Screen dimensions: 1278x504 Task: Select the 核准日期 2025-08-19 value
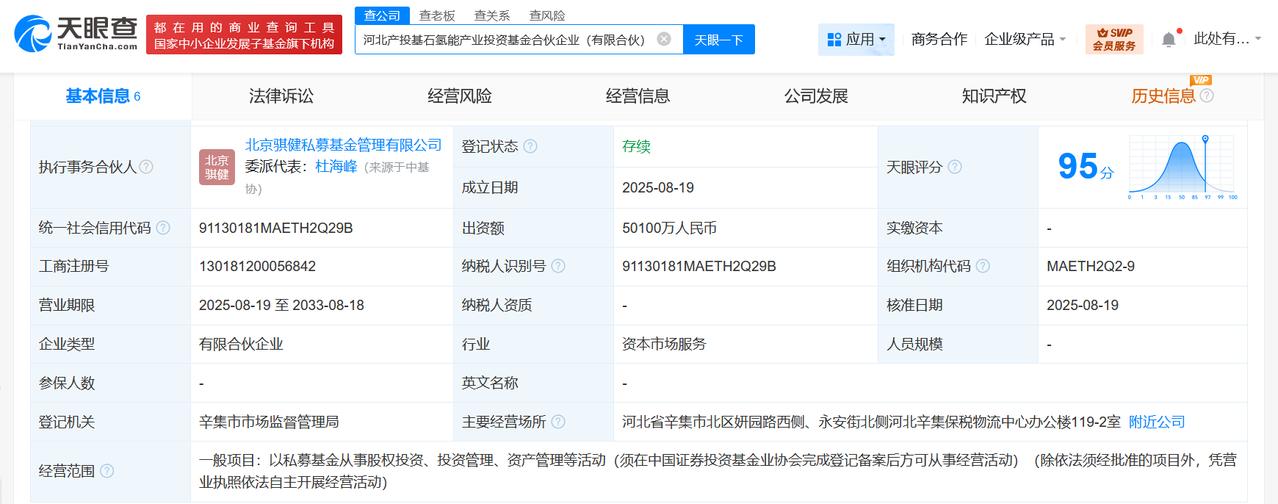1083,305
